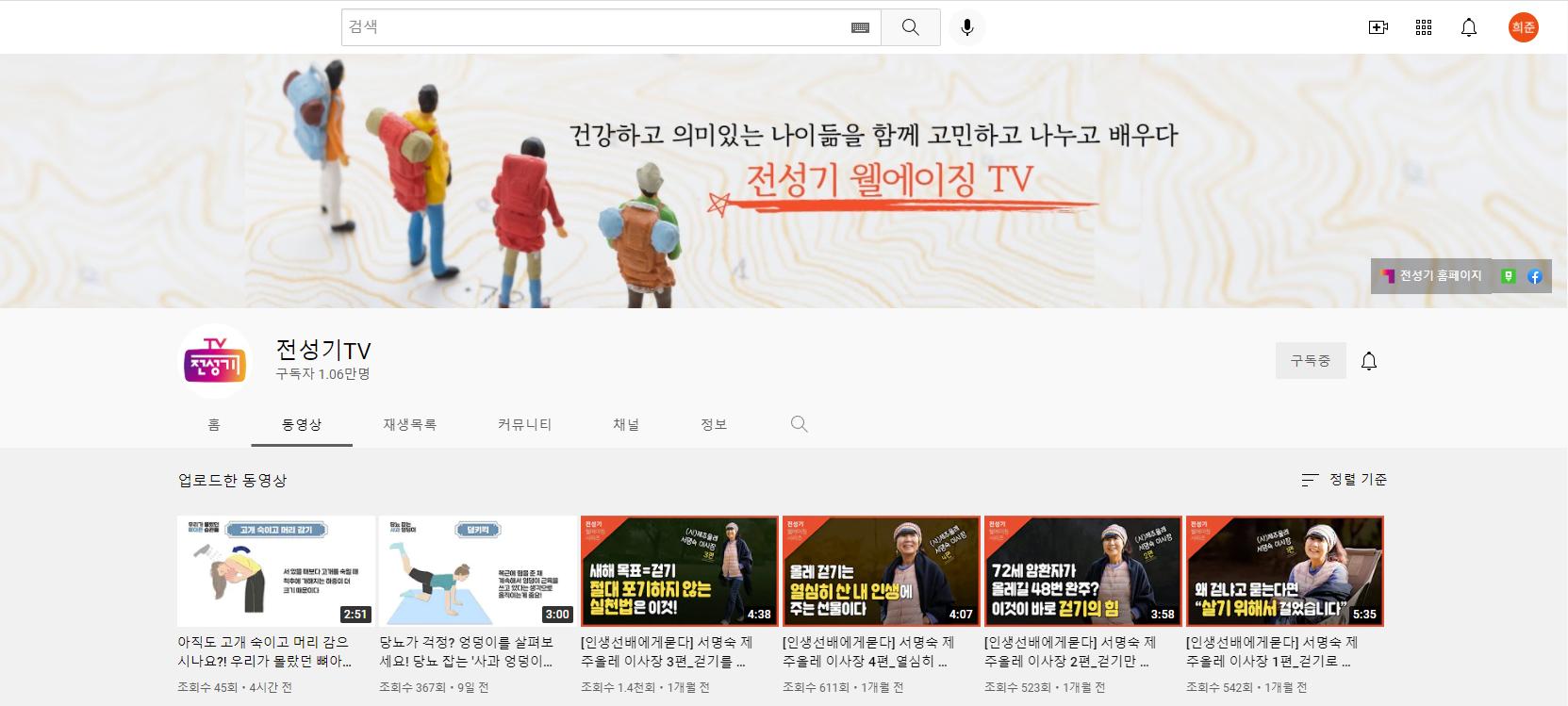Open 전성기 홈페이지 banner link

coord(1431,276)
